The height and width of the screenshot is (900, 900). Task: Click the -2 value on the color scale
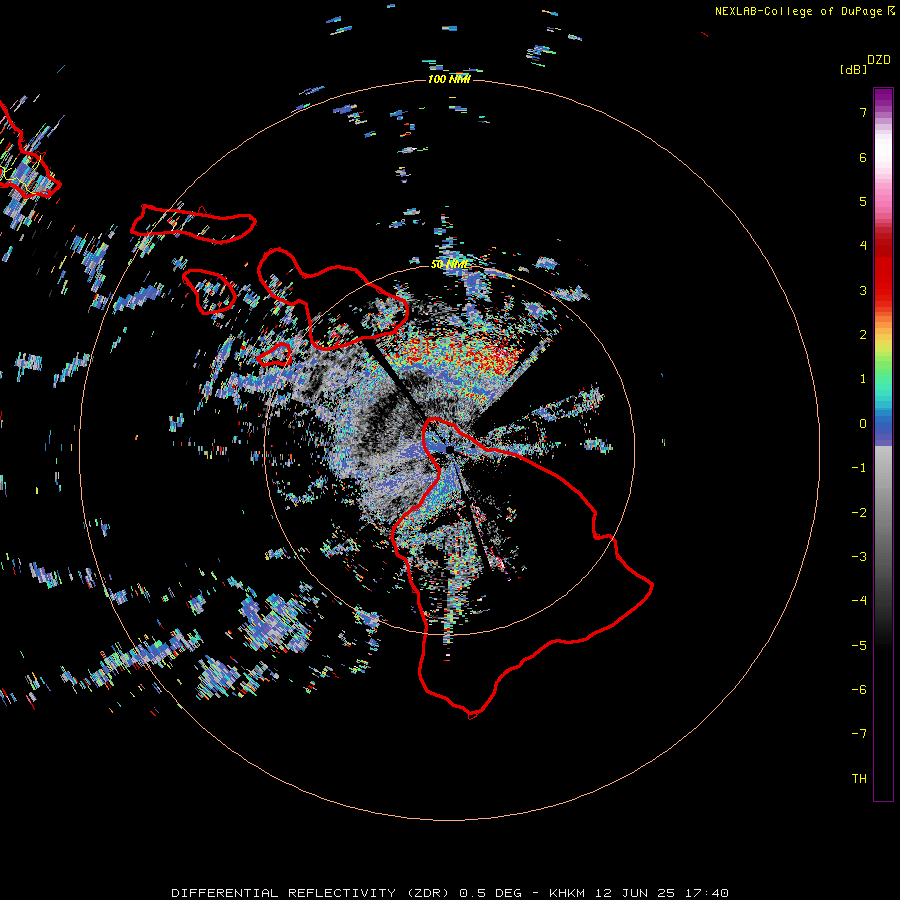pos(859,513)
